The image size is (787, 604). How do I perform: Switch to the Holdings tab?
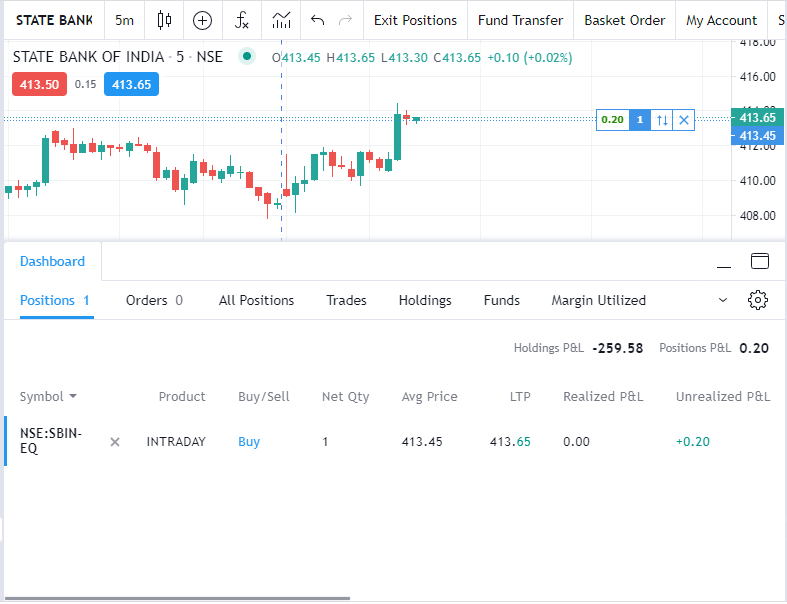coord(425,300)
